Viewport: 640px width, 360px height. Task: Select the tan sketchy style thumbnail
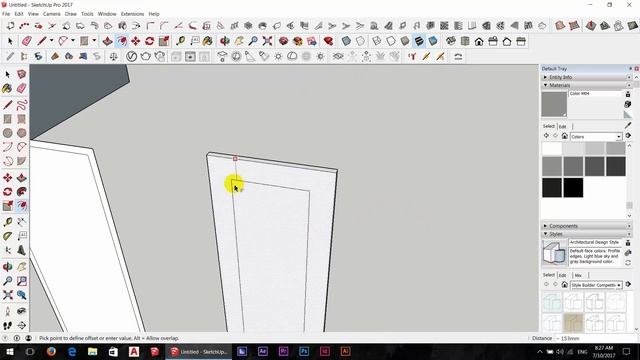coord(573,322)
